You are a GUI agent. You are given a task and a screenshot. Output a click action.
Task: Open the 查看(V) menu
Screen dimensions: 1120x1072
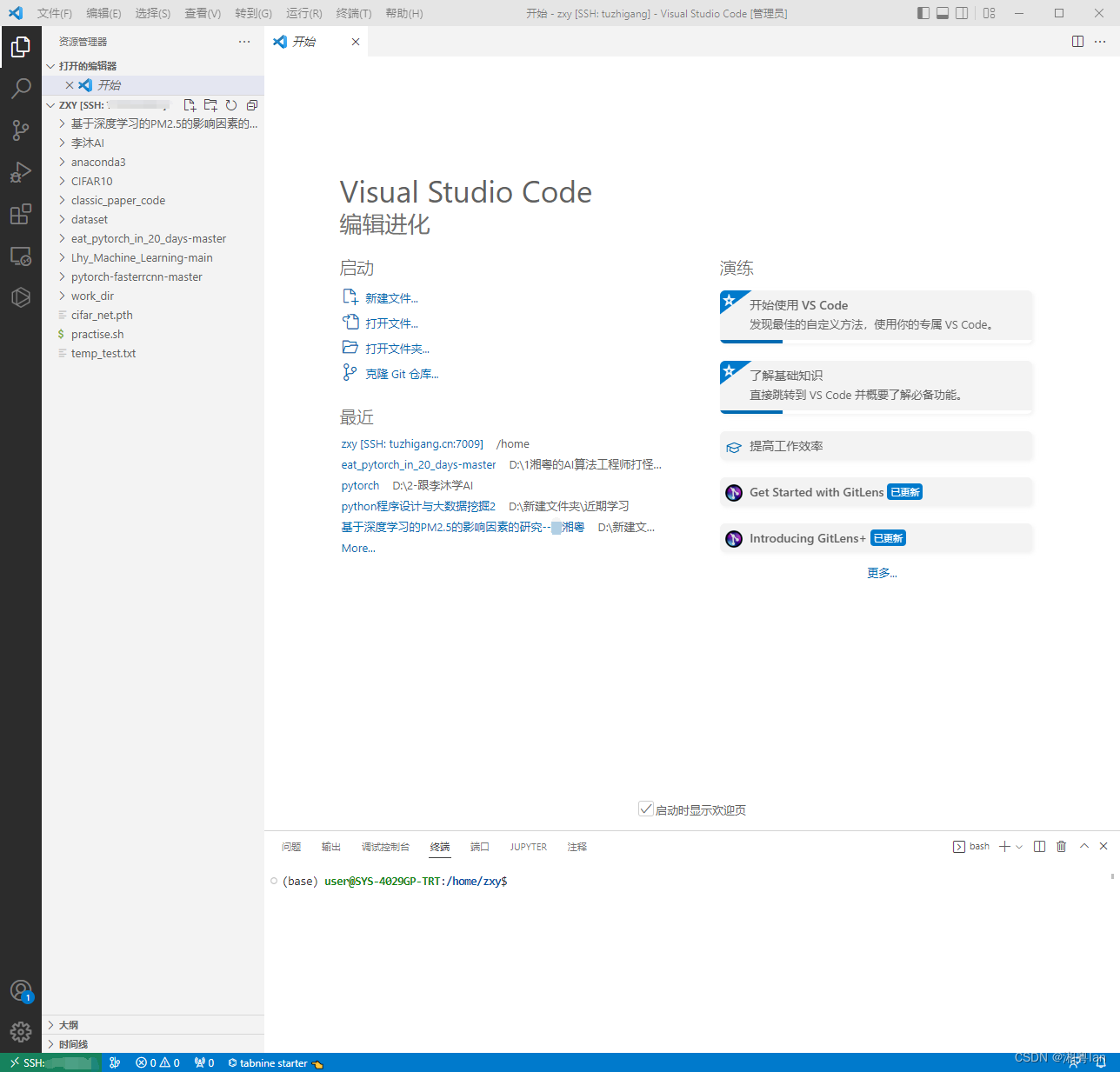tap(203, 13)
